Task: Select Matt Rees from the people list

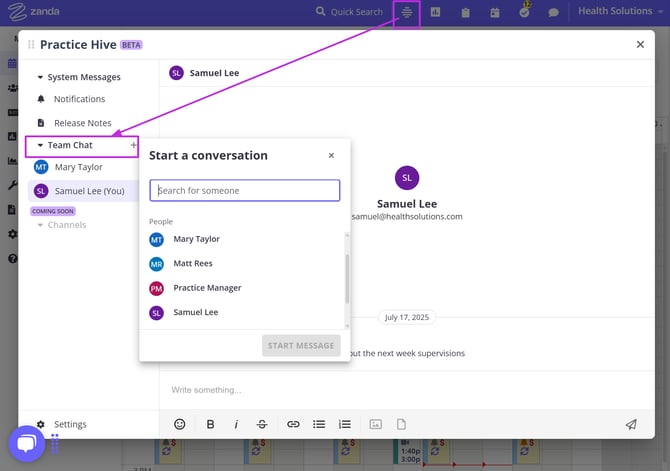Action: point(193,264)
